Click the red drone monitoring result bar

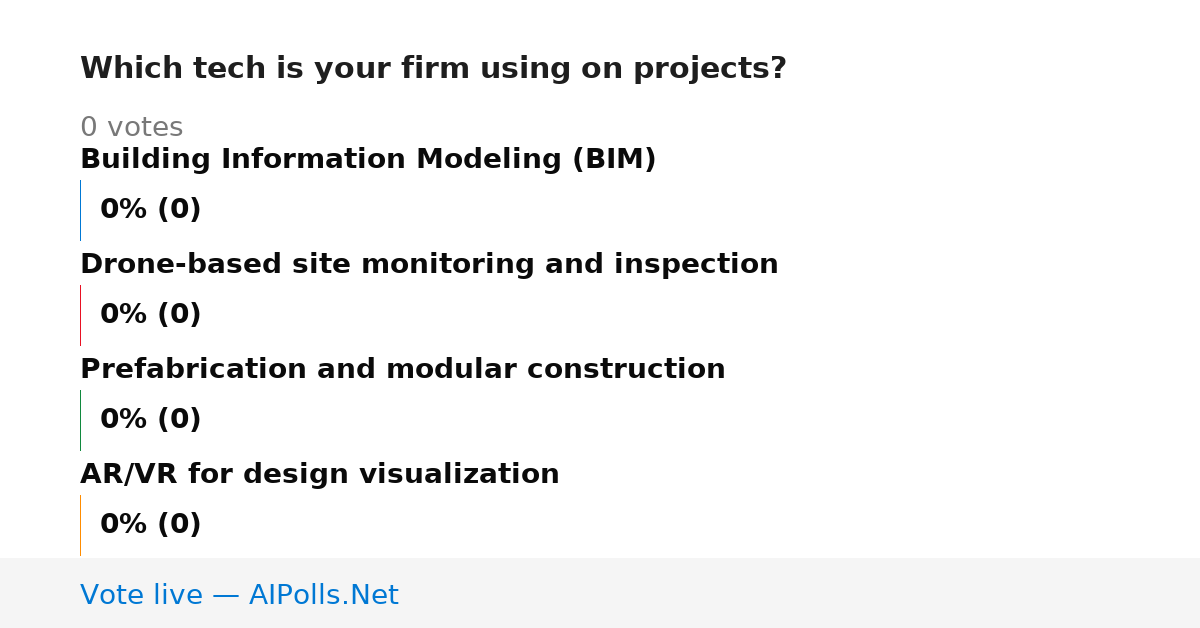(81, 315)
